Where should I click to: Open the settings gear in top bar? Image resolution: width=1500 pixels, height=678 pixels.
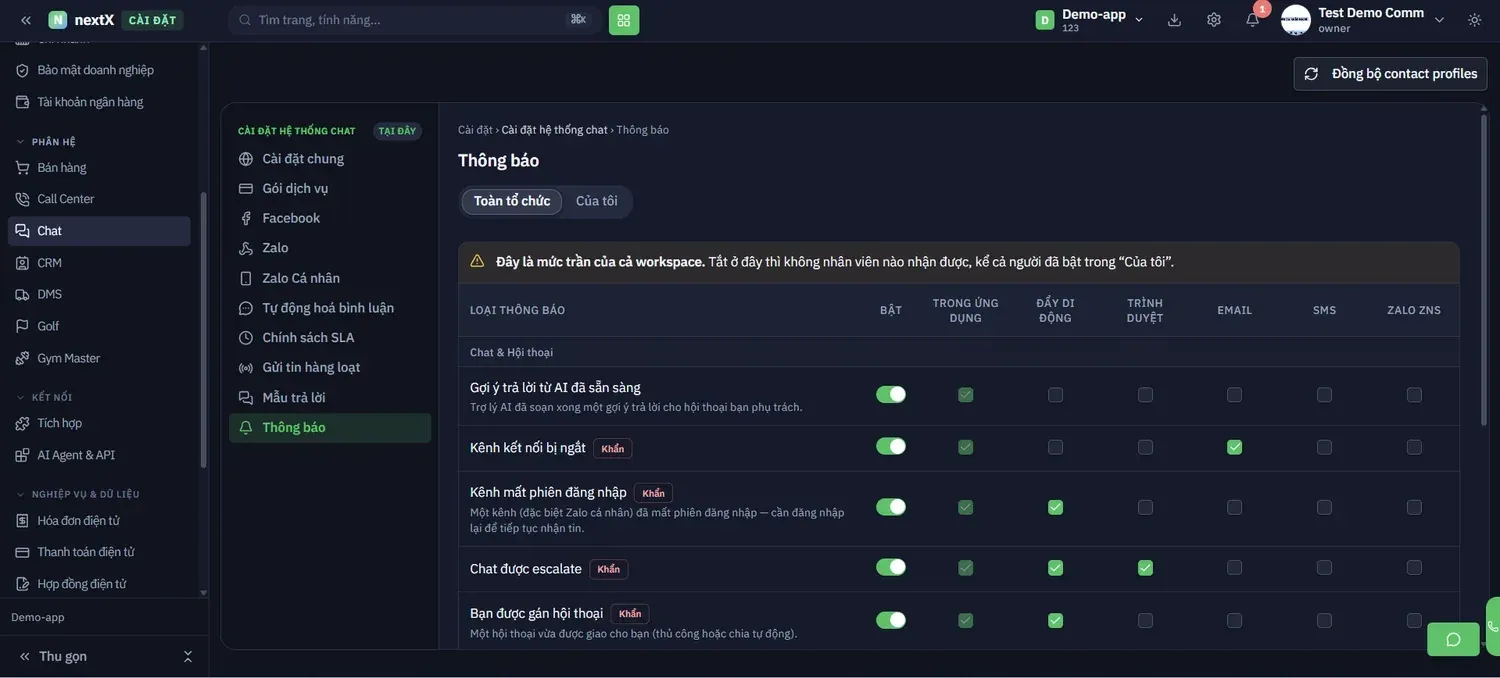1214,20
